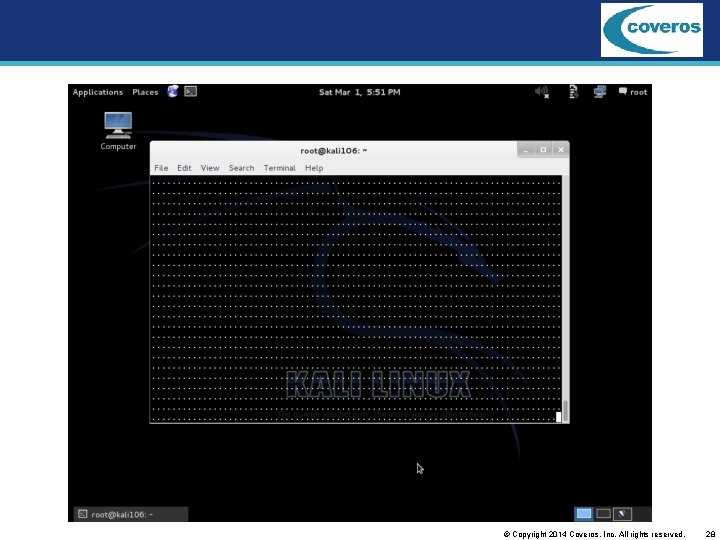Click the system tray icon beside the volume icon
Viewport: 720px width, 540px height.
pyautogui.click(x=574, y=92)
